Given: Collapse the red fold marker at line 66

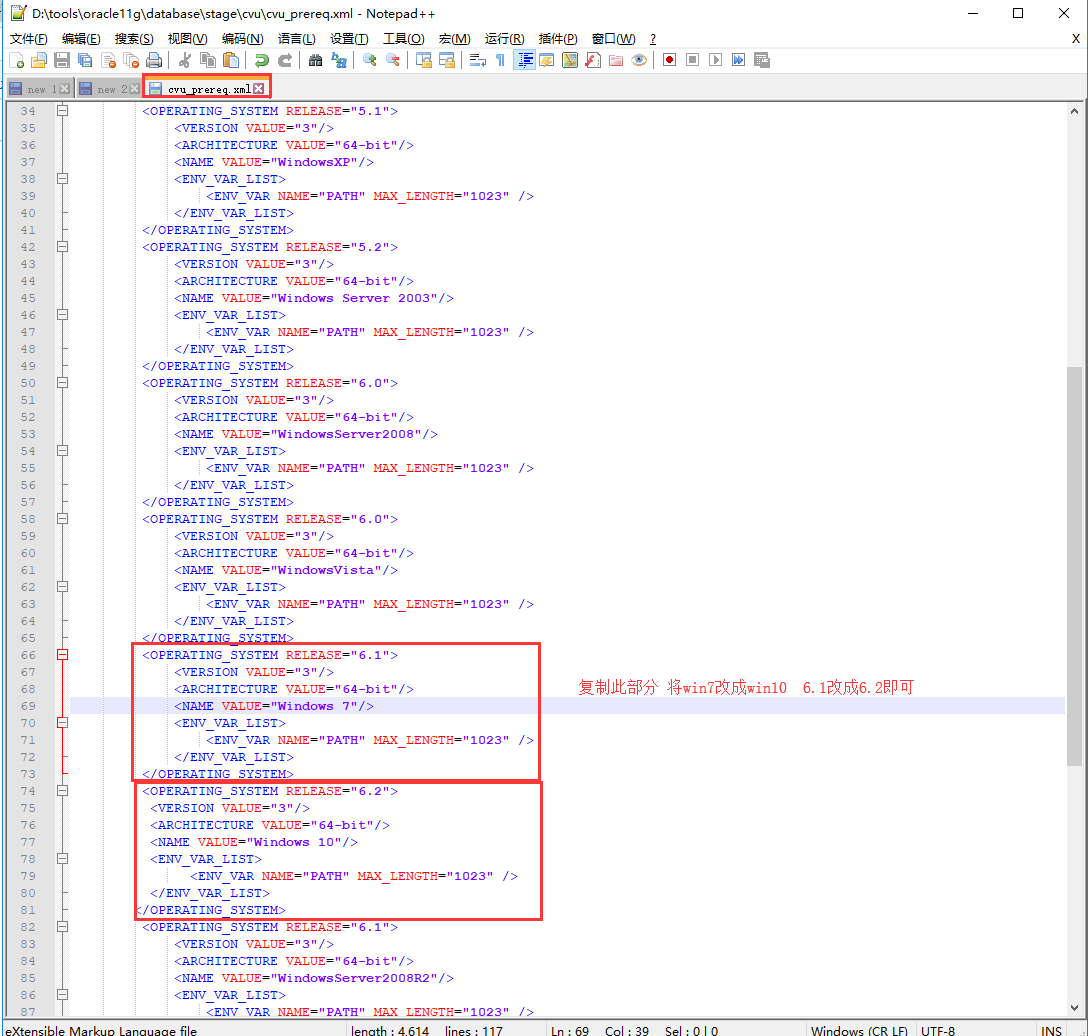Looking at the screenshot, I should [62, 654].
